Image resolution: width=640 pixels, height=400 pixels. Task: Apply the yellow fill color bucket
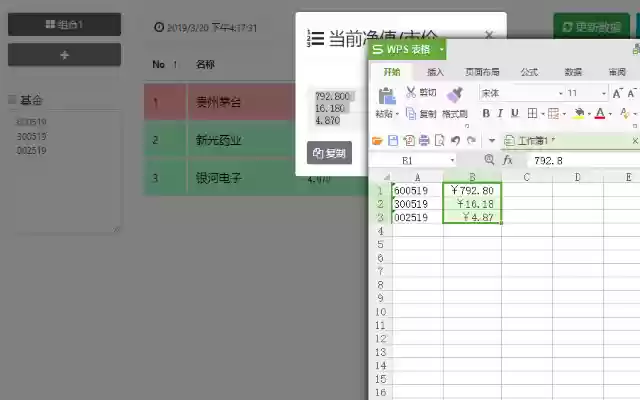(579, 113)
